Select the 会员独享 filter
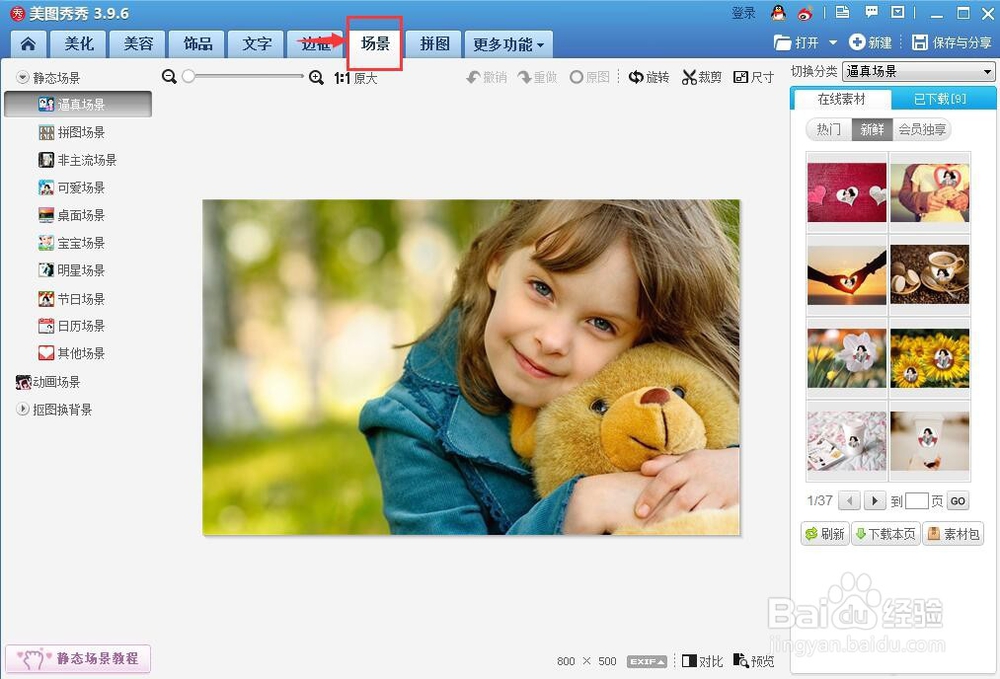This screenshot has height=679, width=1000. tap(922, 129)
